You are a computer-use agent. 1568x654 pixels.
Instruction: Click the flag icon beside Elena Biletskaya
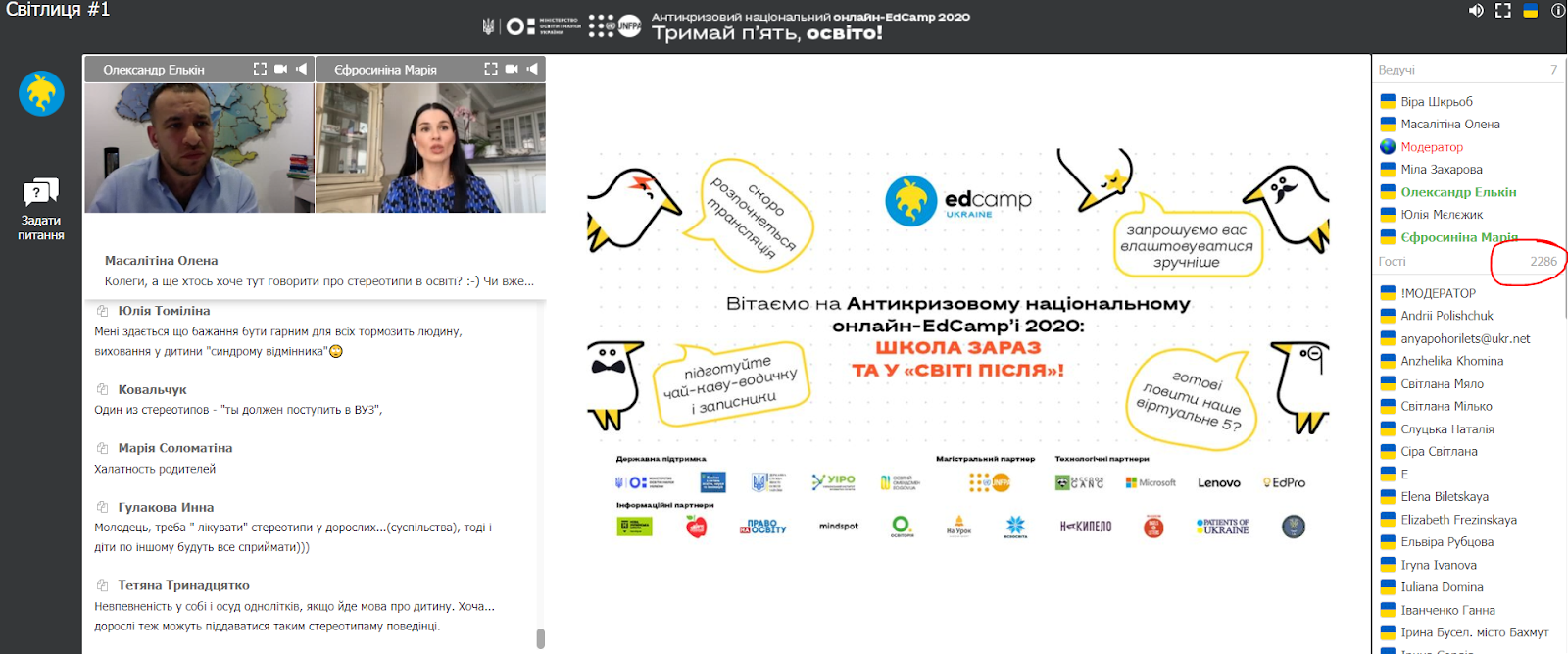[1388, 496]
